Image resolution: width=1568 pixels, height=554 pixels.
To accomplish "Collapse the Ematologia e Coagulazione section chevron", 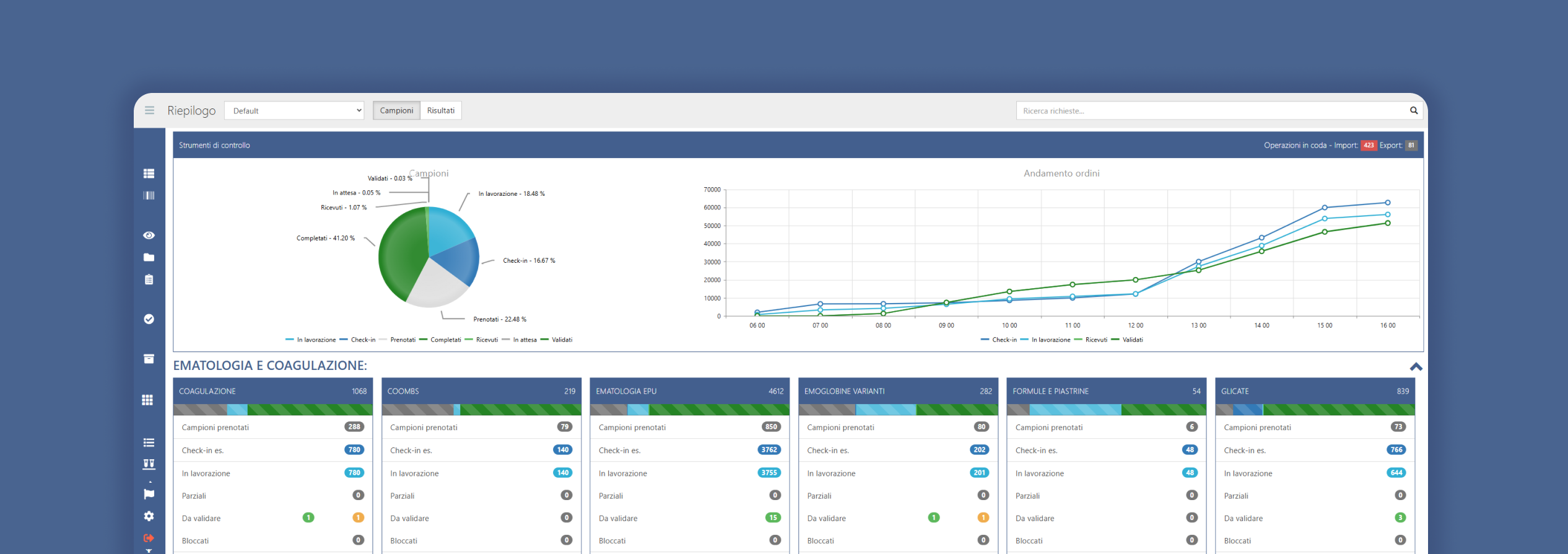I will pyautogui.click(x=1416, y=367).
